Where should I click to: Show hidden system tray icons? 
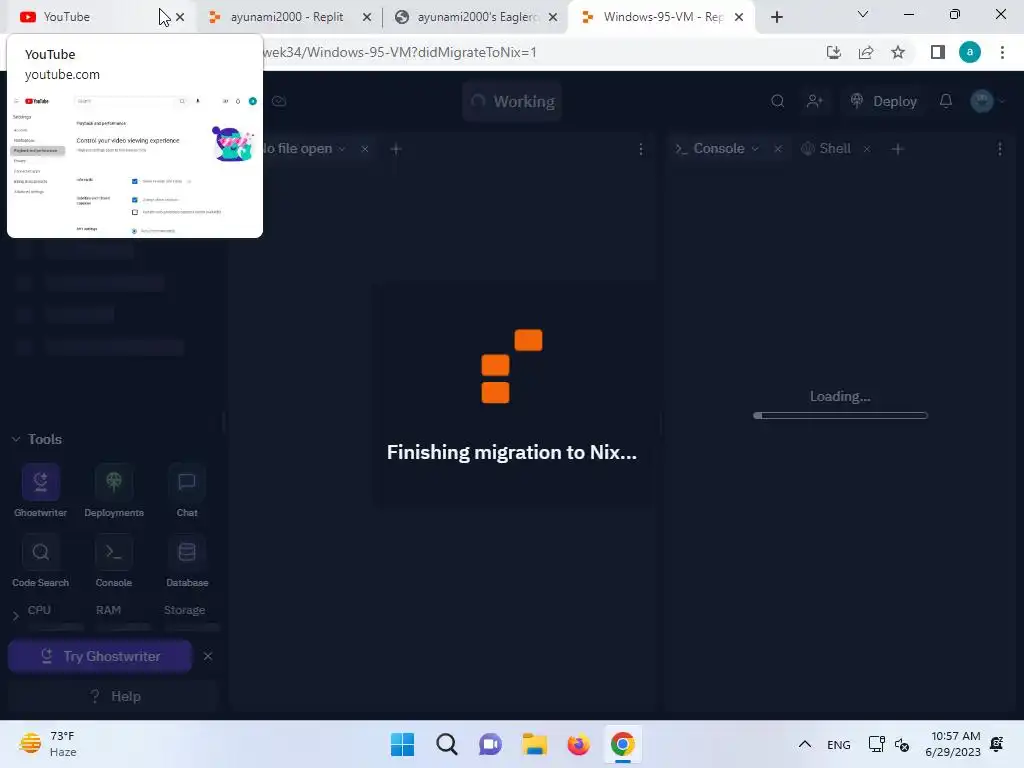click(805, 744)
